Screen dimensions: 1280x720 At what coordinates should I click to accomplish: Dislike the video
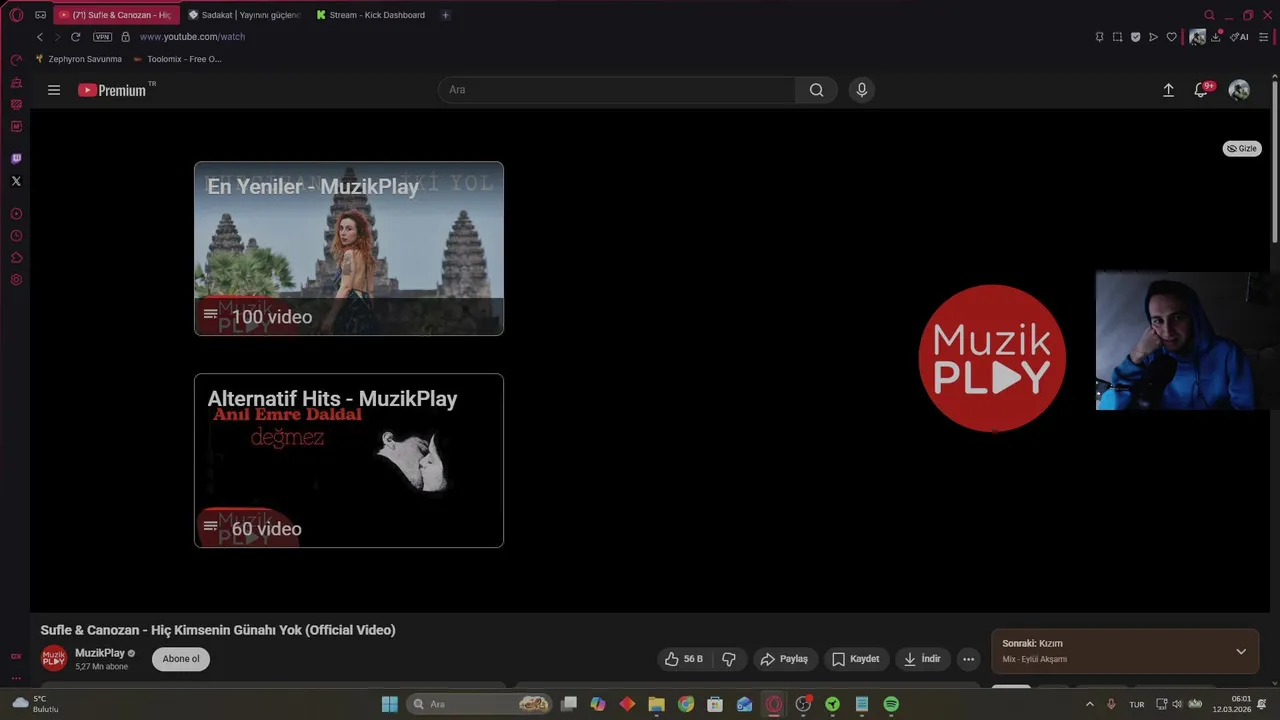(729, 659)
